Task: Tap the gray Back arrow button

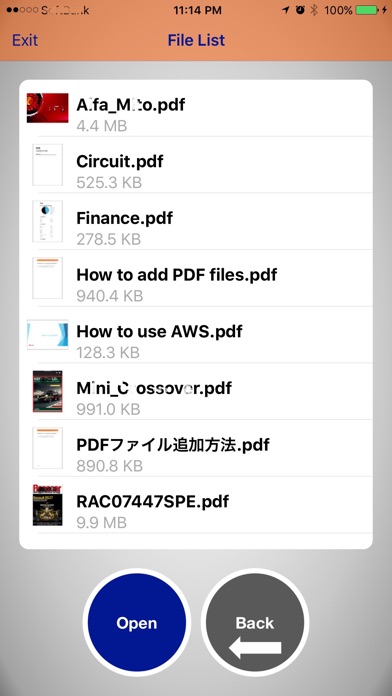Action: pos(255,622)
